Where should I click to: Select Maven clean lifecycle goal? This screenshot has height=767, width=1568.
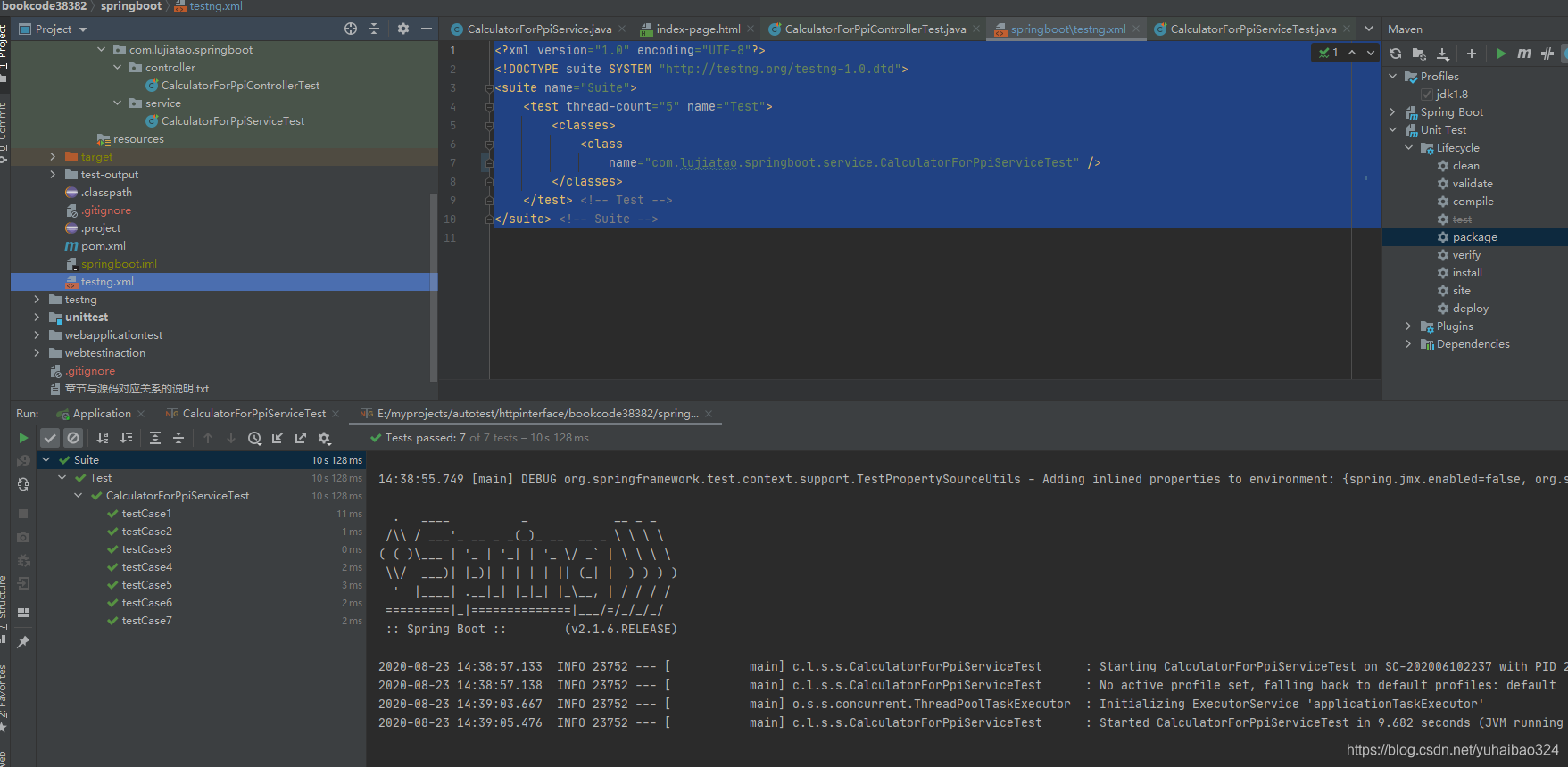coord(1465,166)
